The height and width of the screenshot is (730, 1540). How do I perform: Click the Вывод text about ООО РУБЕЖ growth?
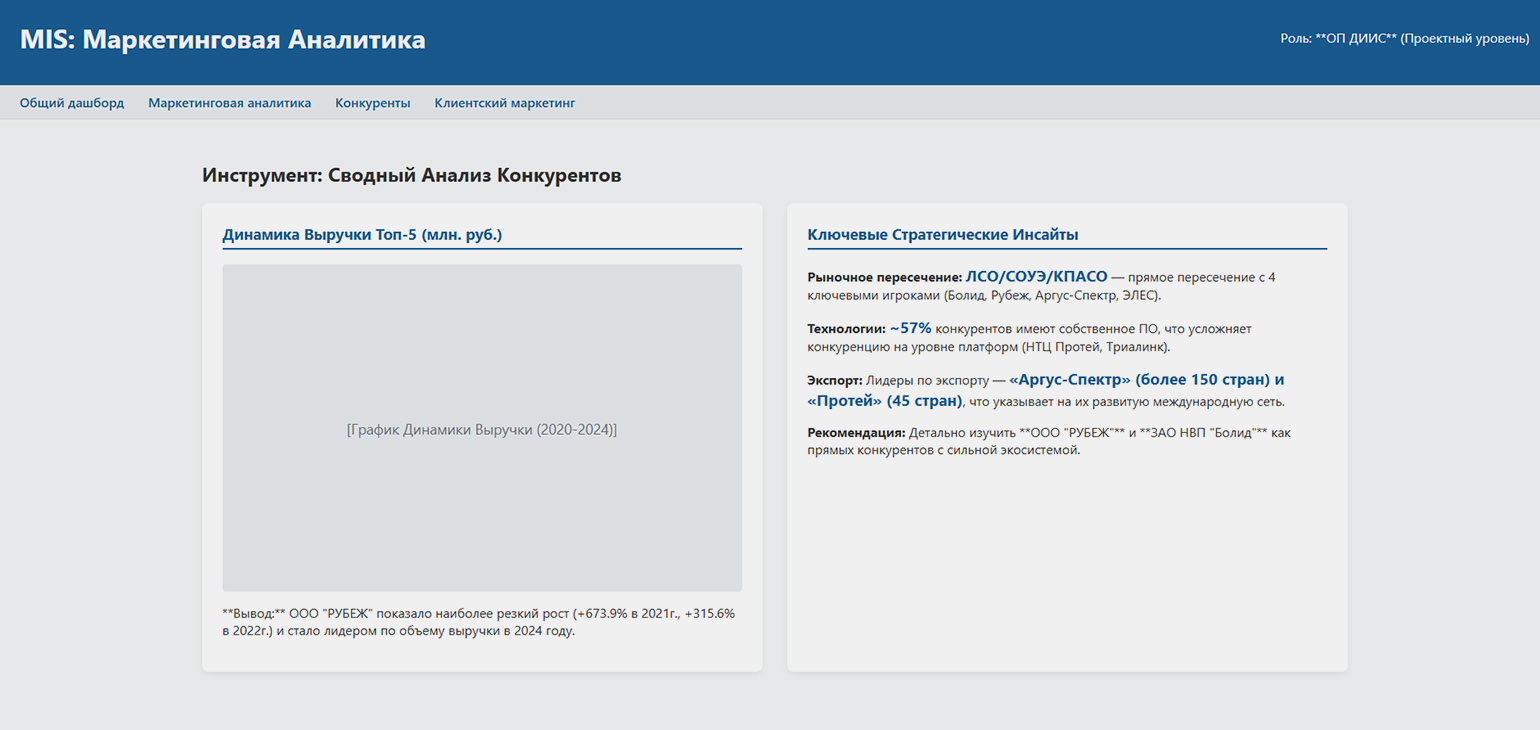(x=478, y=622)
